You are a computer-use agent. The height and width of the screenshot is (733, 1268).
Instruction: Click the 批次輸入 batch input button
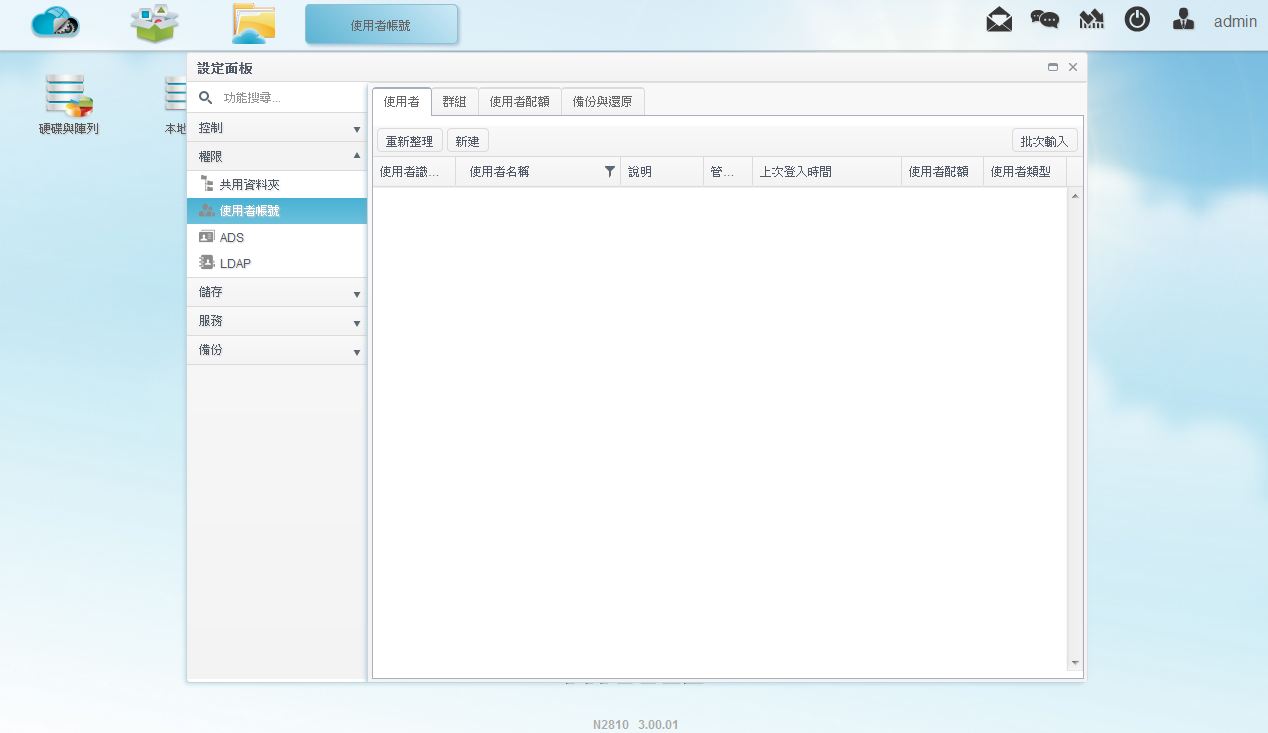(1045, 141)
